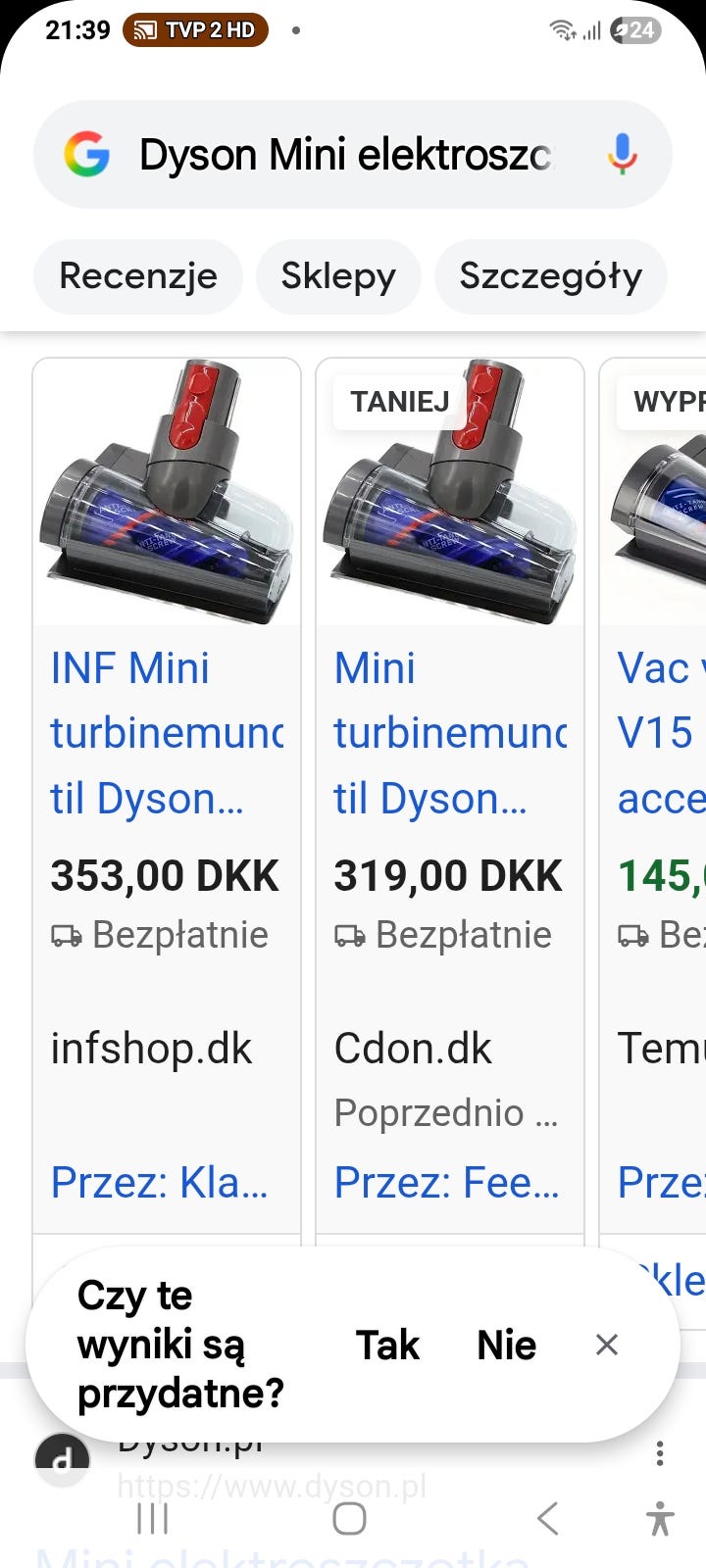The height and width of the screenshot is (1568, 706).
Task: Tap the TANIEJ-labeled product image
Action: [450, 492]
